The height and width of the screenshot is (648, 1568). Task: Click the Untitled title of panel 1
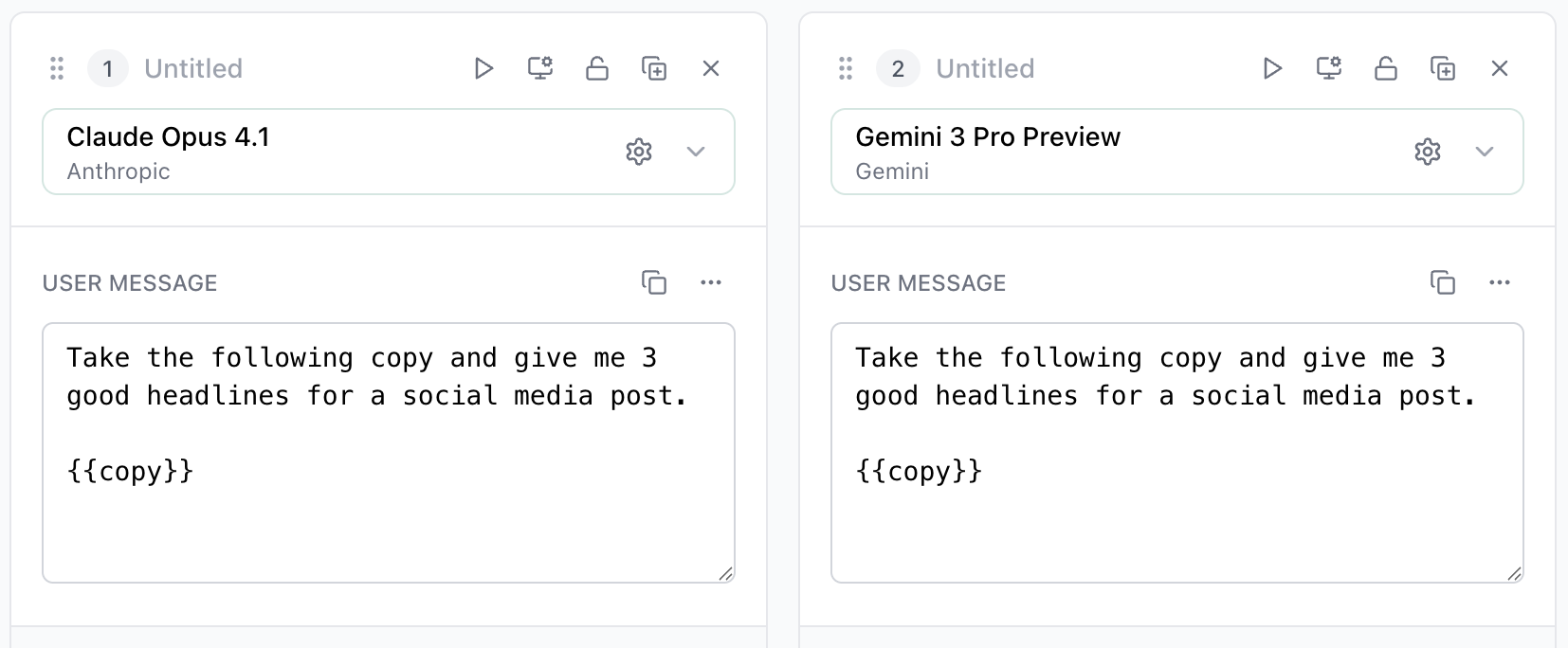[193, 68]
